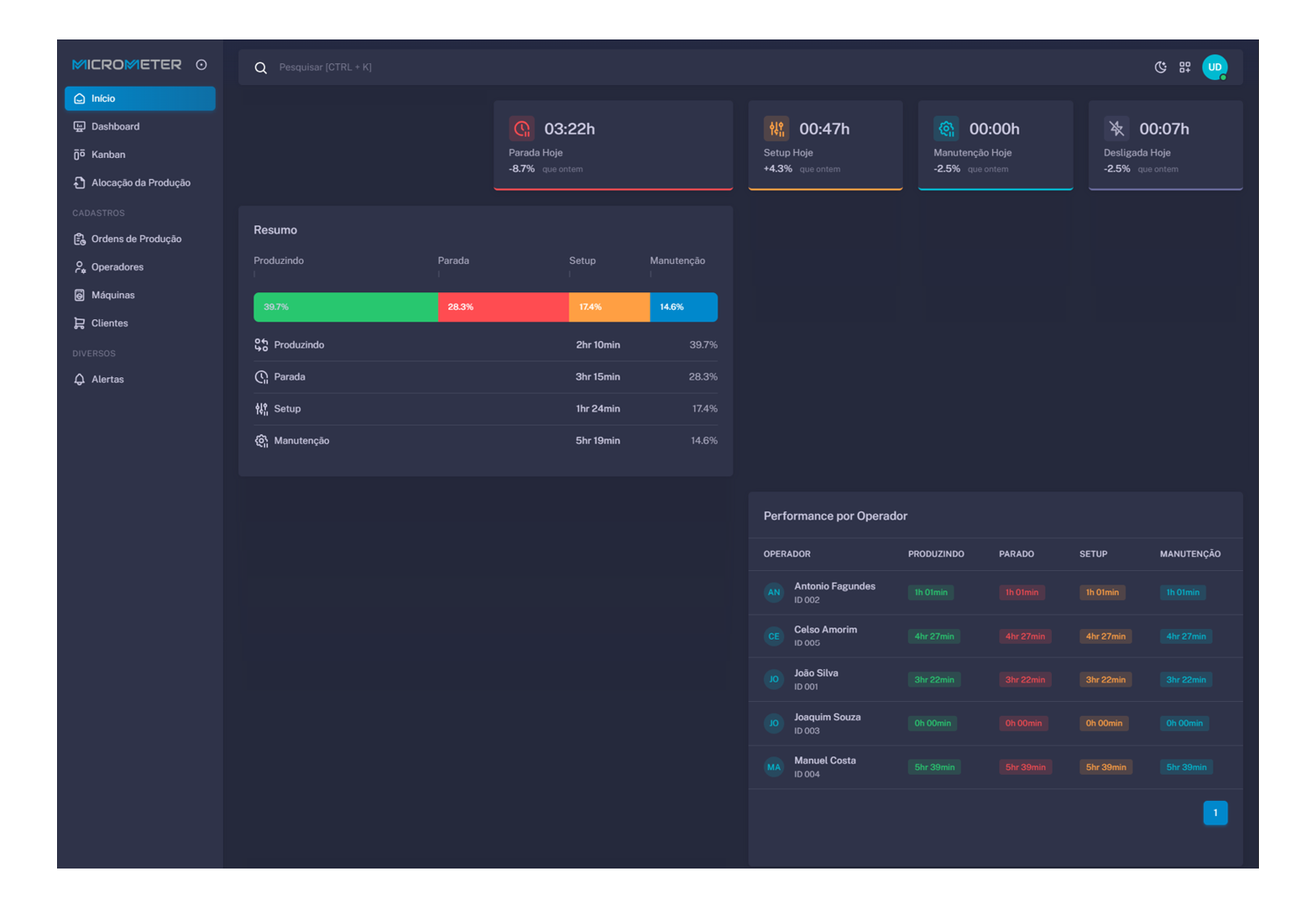Click the MA avatar for Manuel Costa
Screen dimensions: 1316x908
pos(774,768)
